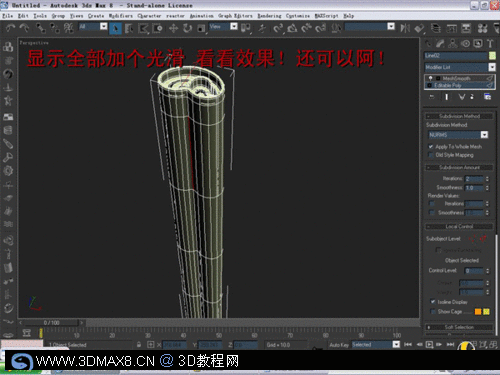
Task: Switch to the Hierarchy command panel tab
Action: pyautogui.click(x=453, y=43)
